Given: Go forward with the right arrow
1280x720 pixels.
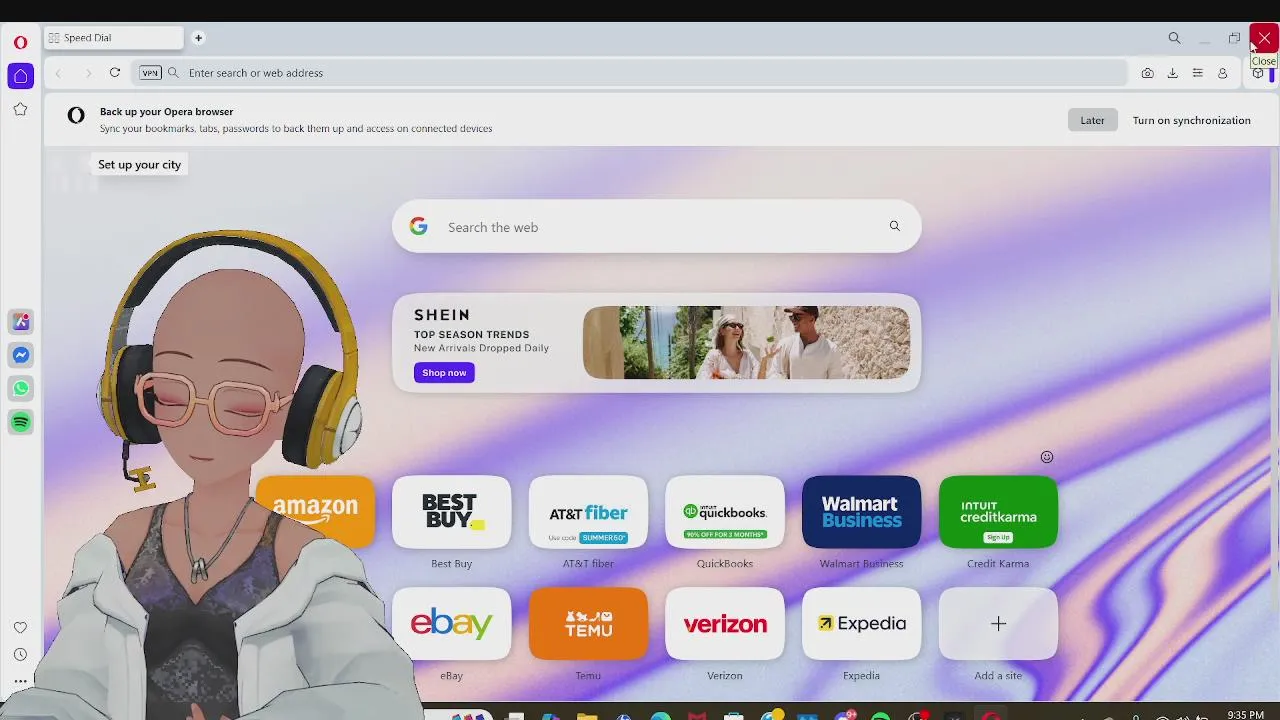Looking at the screenshot, I should pyautogui.click(x=87, y=73).
